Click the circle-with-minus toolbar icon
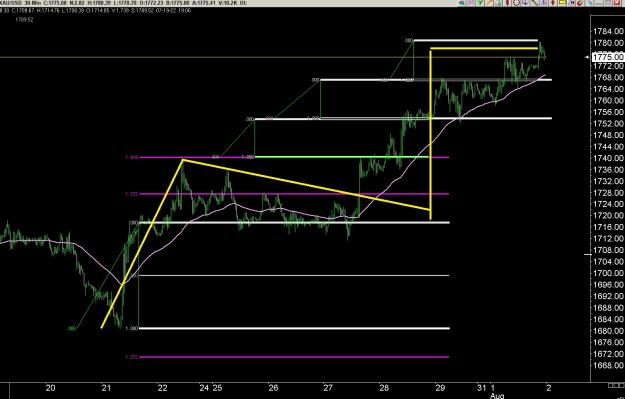Screen dimensions: 625x399 pyautogui.click(x=517, y=3)
